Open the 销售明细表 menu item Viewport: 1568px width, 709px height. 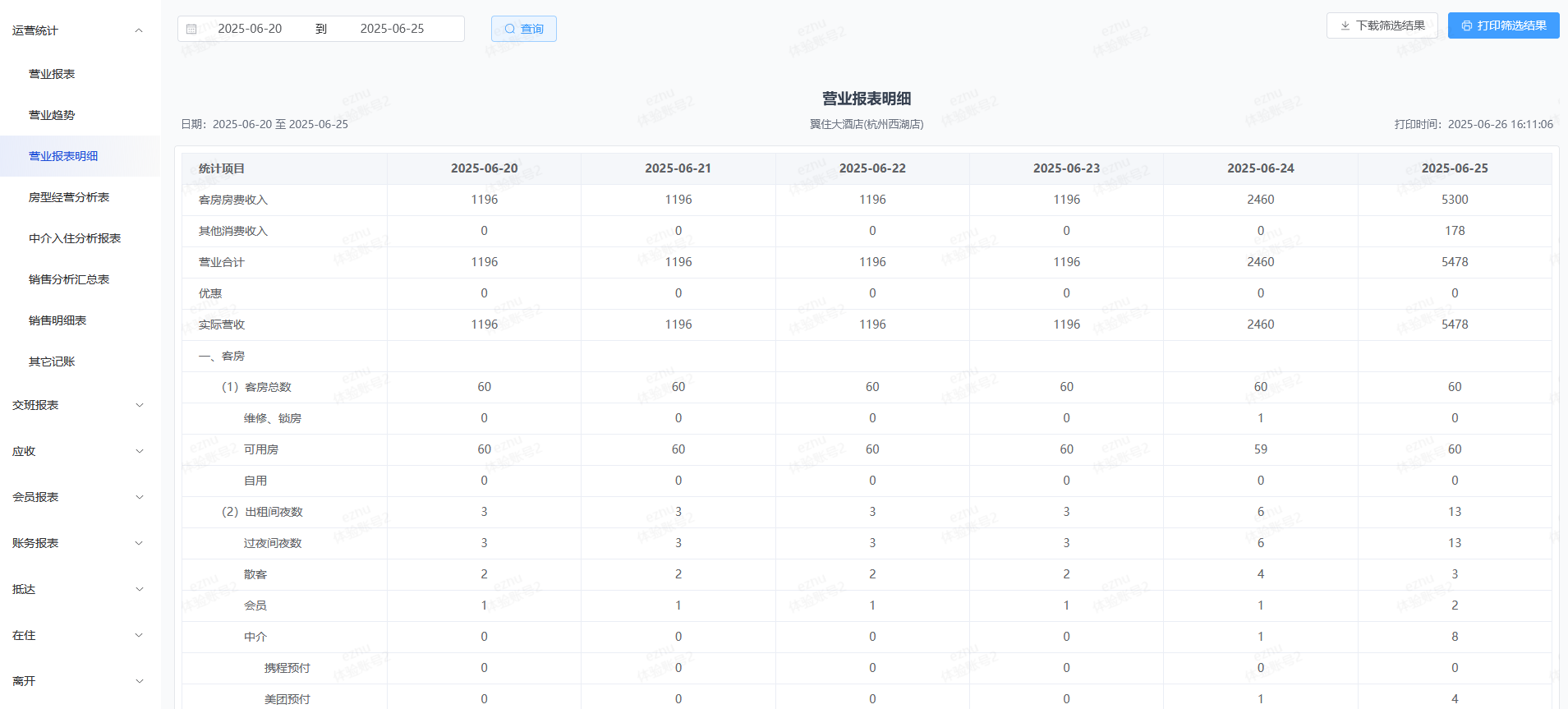click(x=80, y=320)
